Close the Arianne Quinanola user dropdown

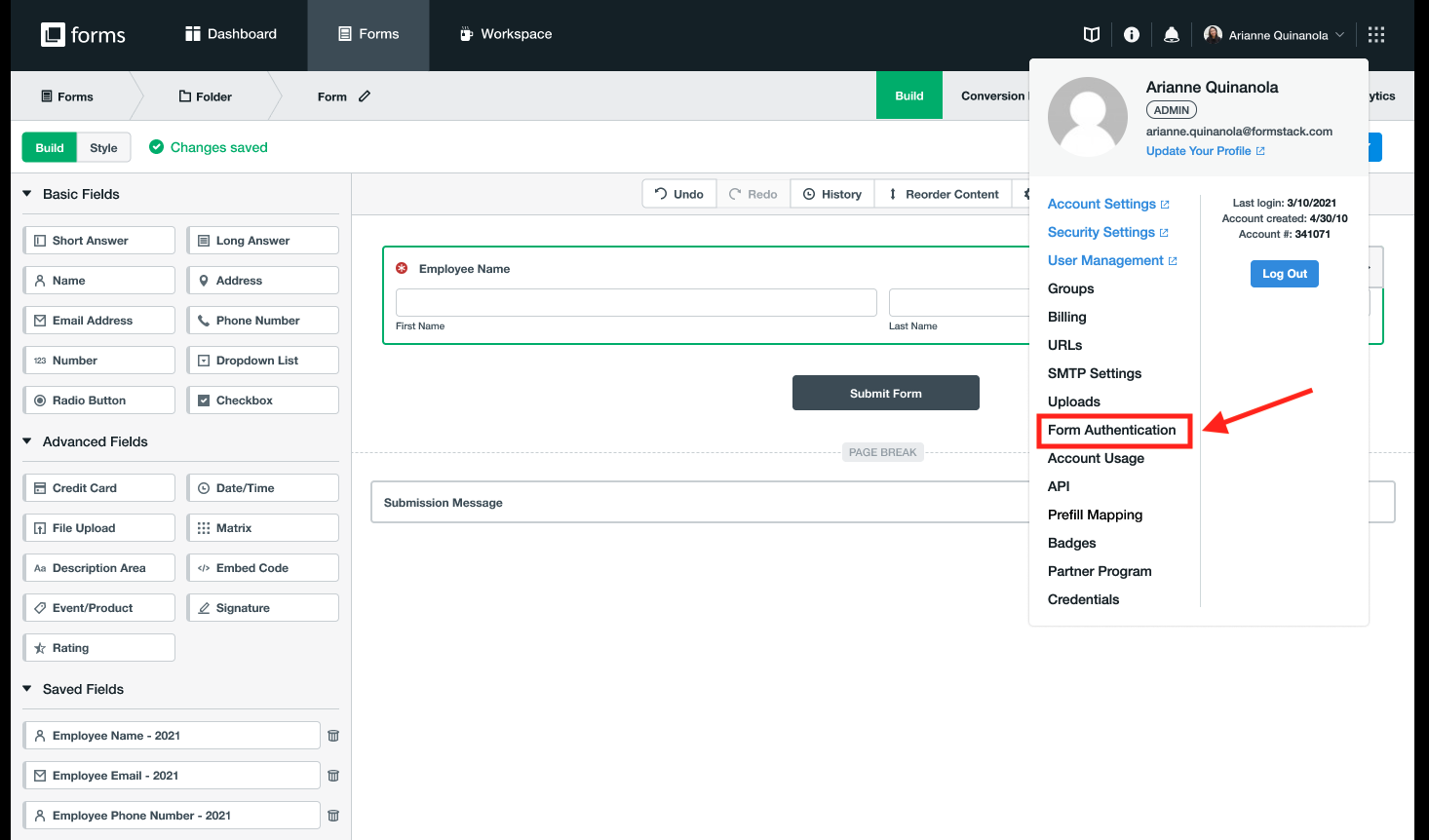pos(1274,35)
